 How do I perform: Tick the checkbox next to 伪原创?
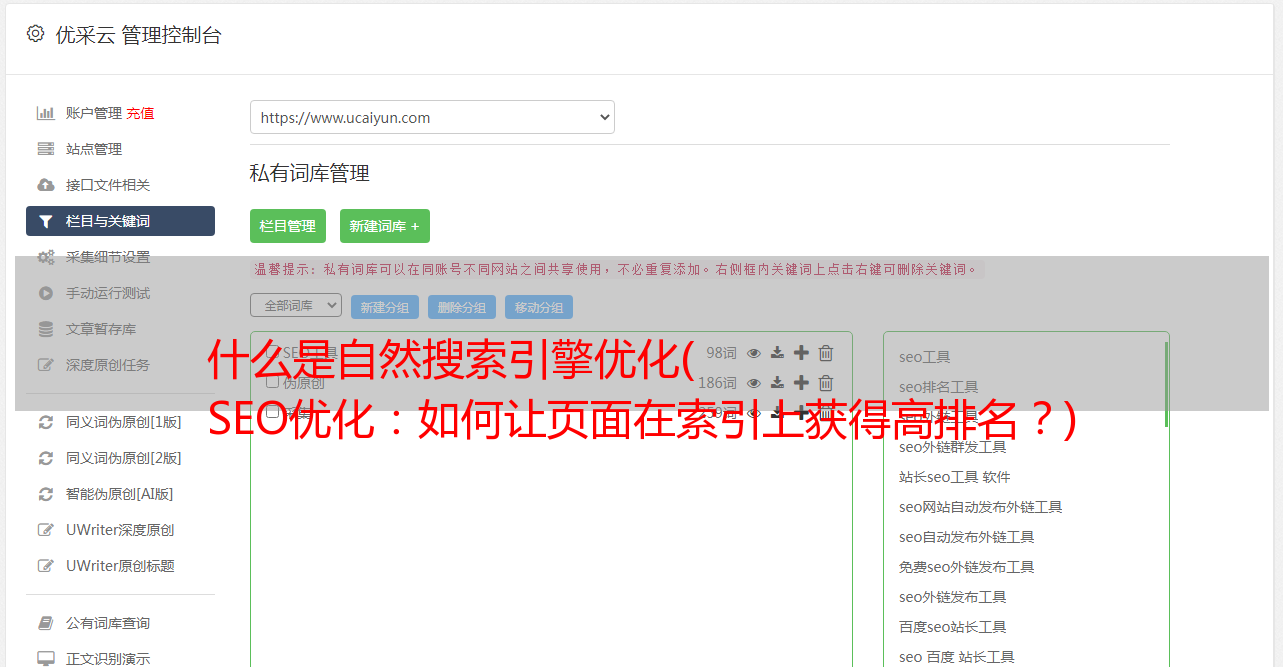[272, 382]
